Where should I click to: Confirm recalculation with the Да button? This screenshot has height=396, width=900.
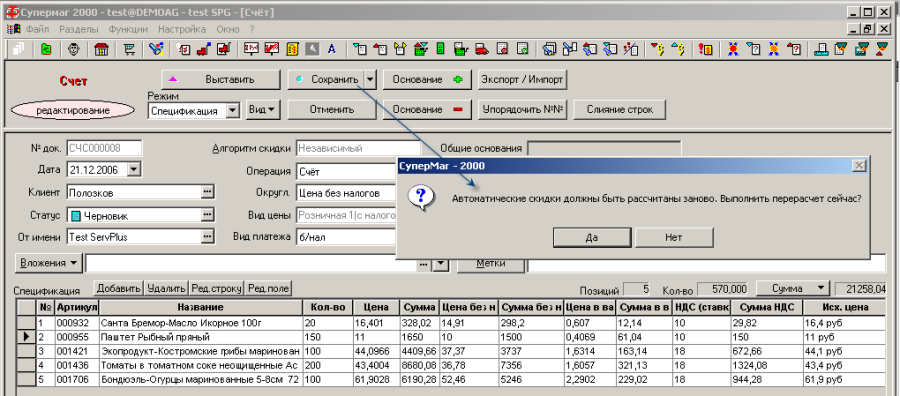coord(592,237)
